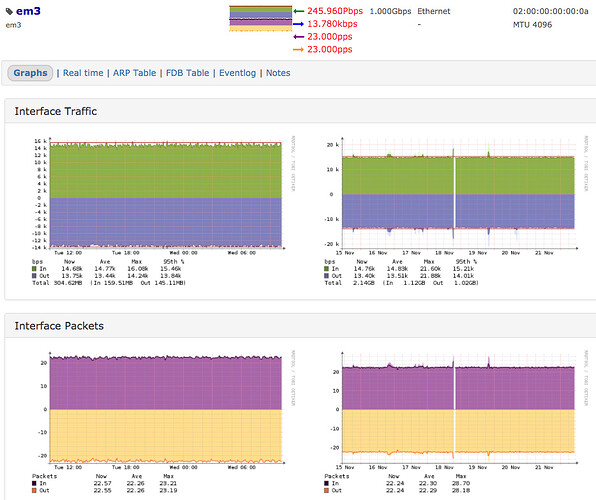Switch to the Real time tab

83,73
